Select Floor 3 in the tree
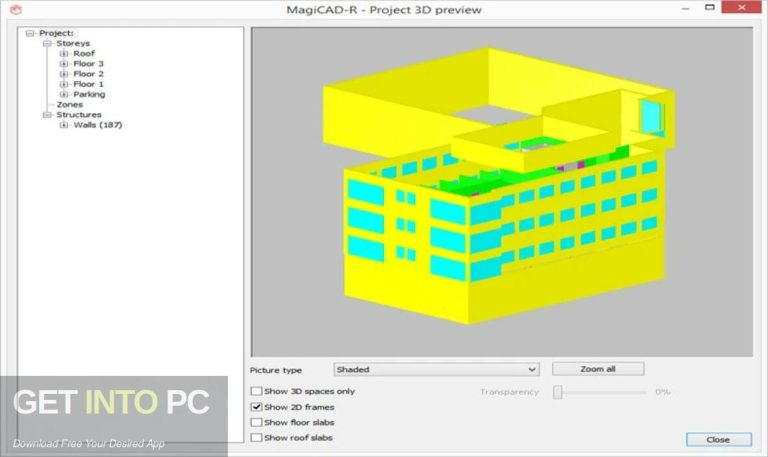 click(89, 64)
